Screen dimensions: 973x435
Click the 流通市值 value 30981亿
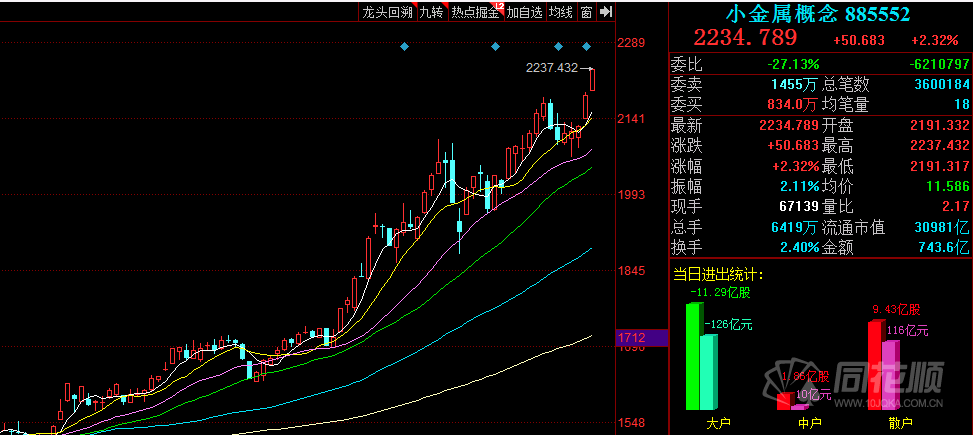coord(940,227)
